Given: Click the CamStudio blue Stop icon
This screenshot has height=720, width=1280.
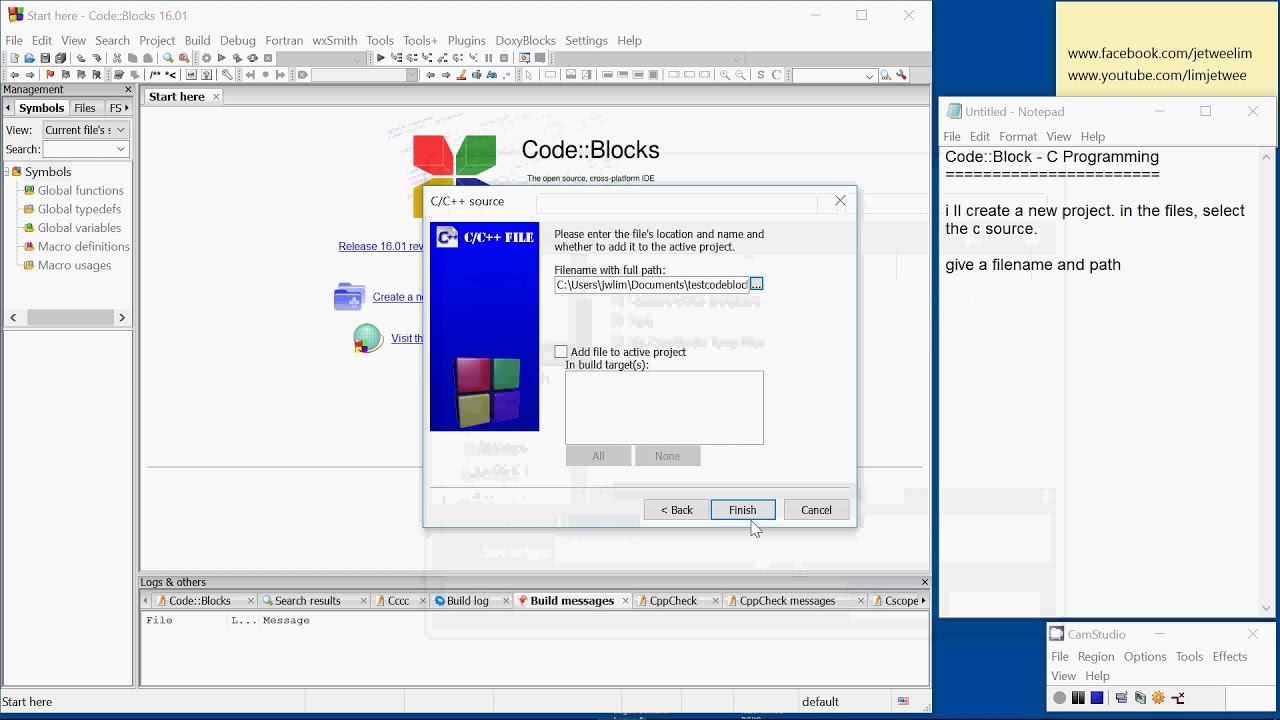Looking at the screenshot, I should [1097, 697].
